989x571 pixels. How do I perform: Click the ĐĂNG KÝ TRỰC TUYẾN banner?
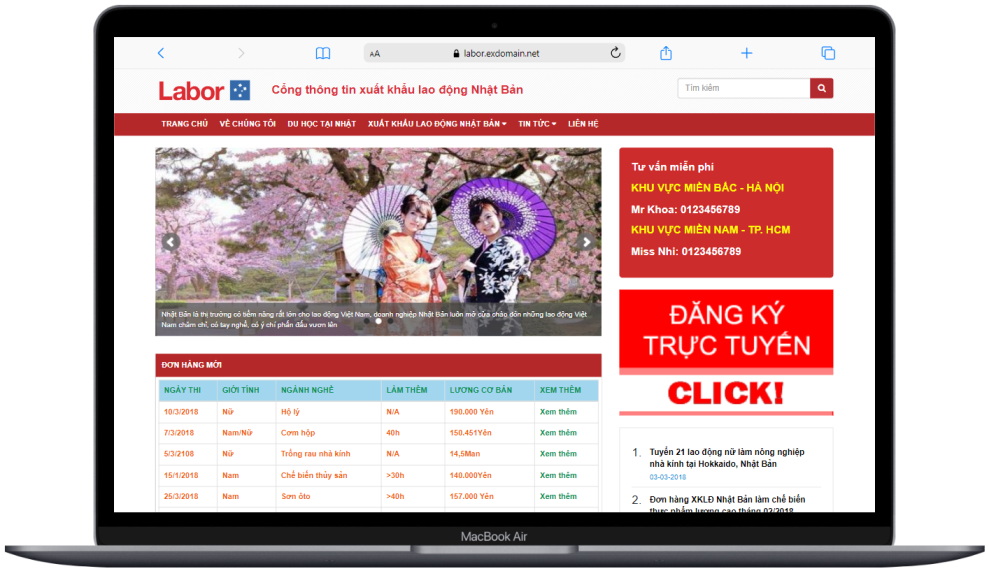pos(726,330)
